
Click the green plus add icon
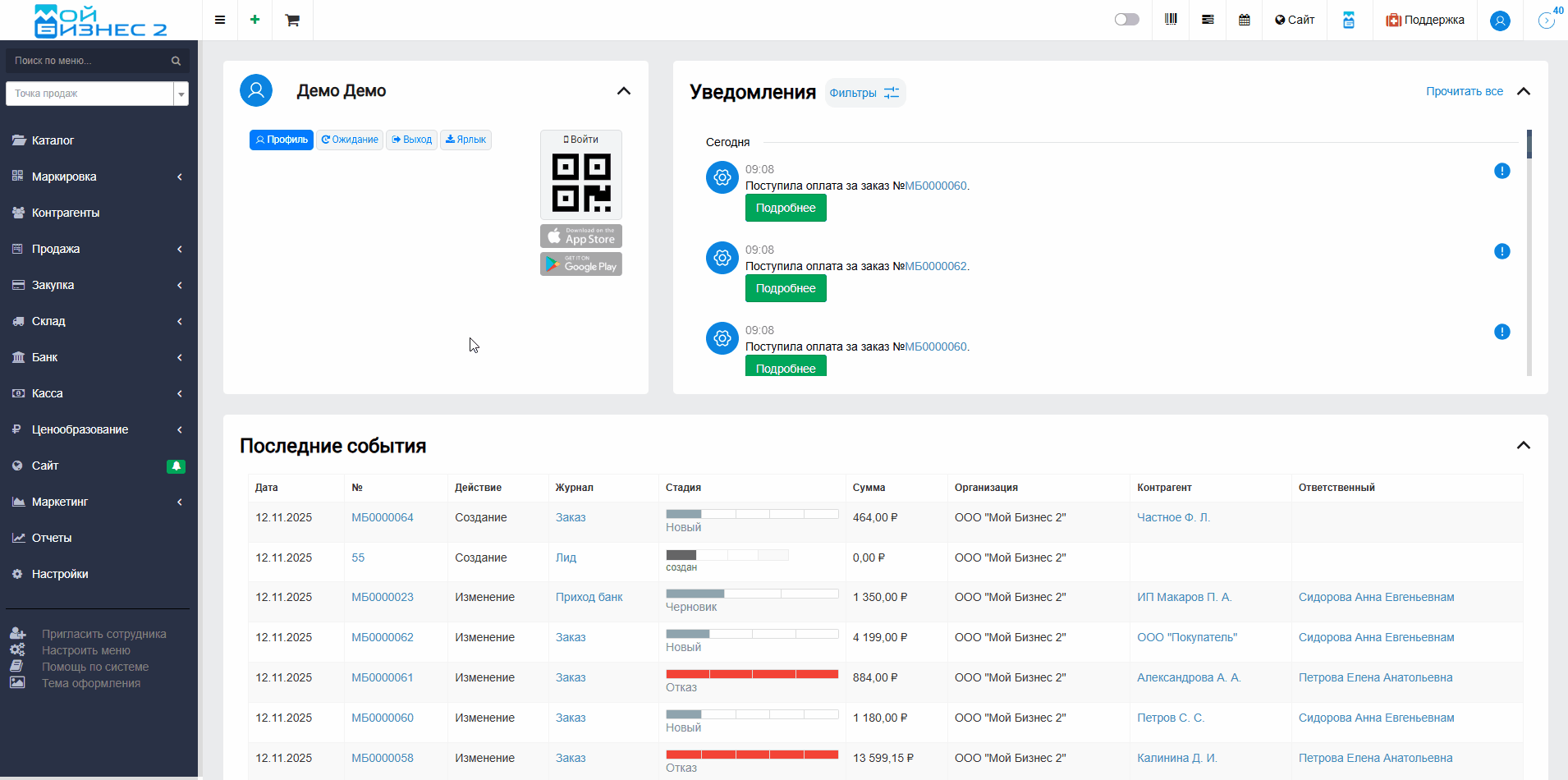click(255, 20)
